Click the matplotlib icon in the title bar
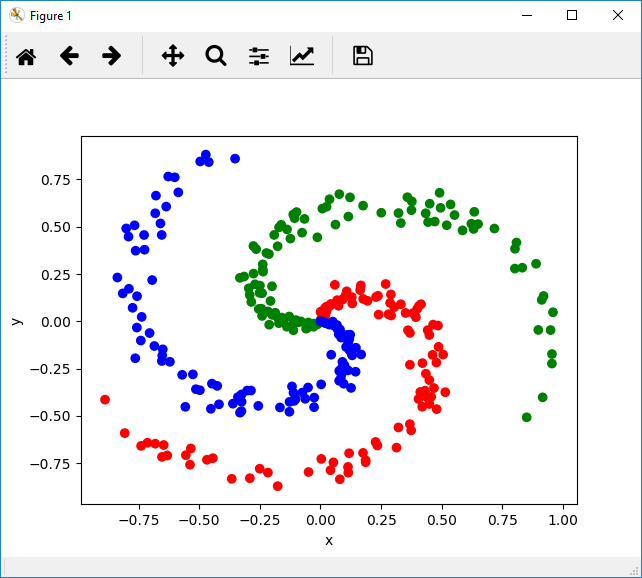This screenshot has width=642, height=578. 17,16
